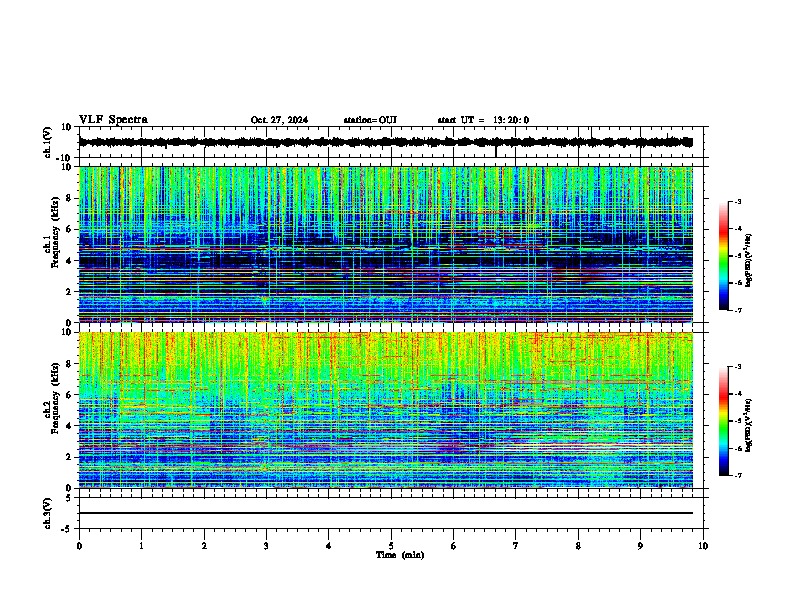Click the time axis tick label "2"

pyautogui.click(x=204, y=546)
